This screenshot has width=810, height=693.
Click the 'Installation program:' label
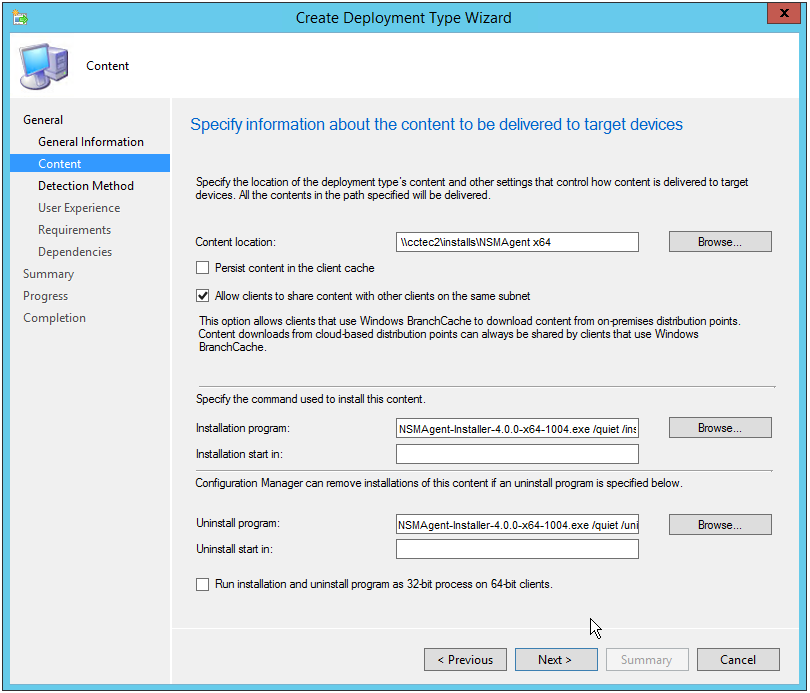point(243,428)
